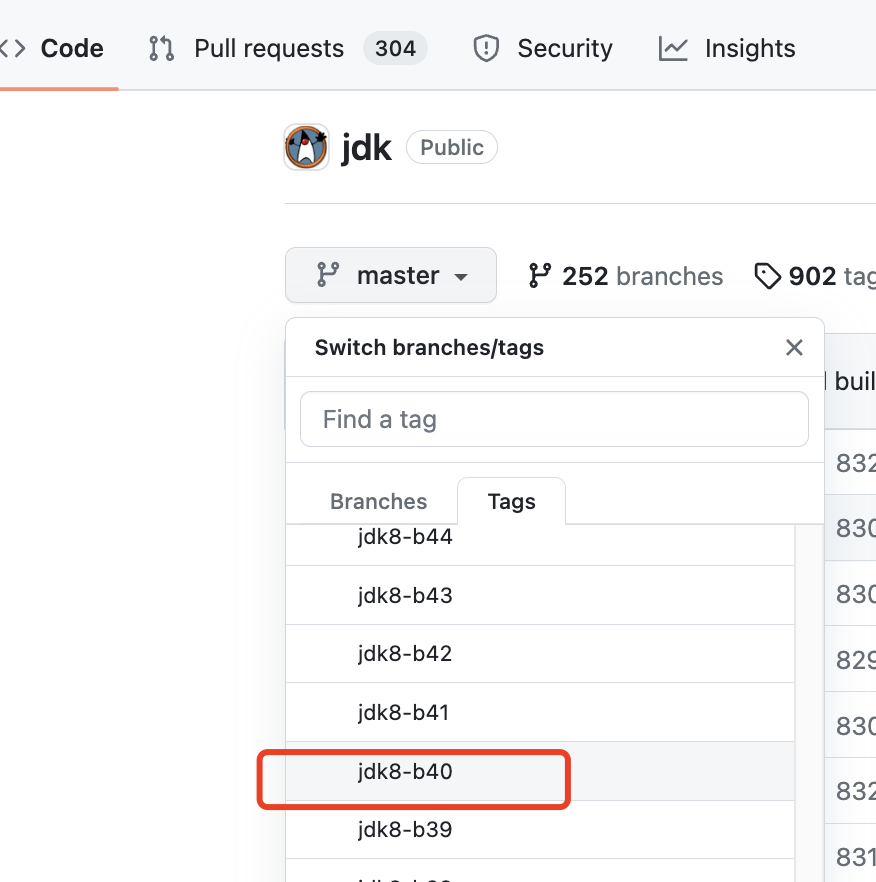Click the tag icon beside 902 tags
Viewport: 876px width, 882px height.
[767, 276]
